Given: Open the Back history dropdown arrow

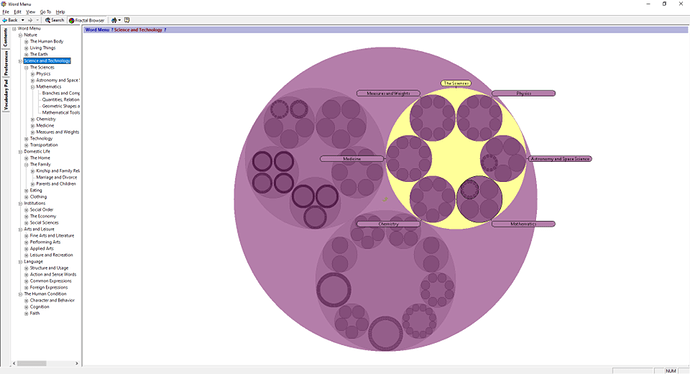Looking at the screenshot, I should click(22, 20).
